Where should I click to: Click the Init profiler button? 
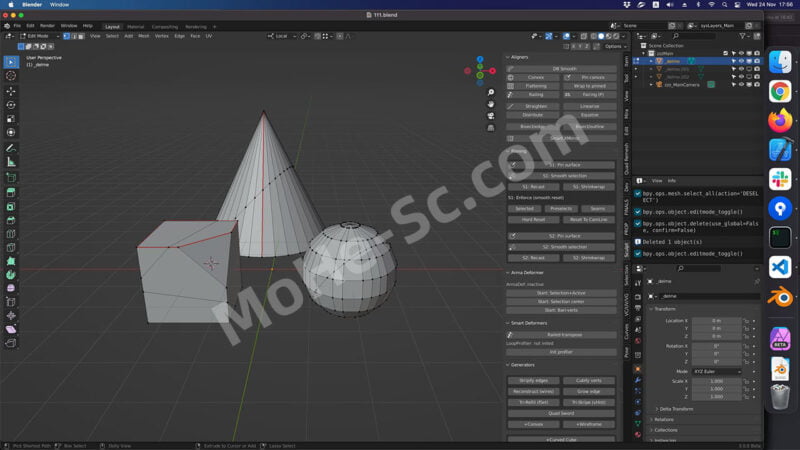(561, 353)
